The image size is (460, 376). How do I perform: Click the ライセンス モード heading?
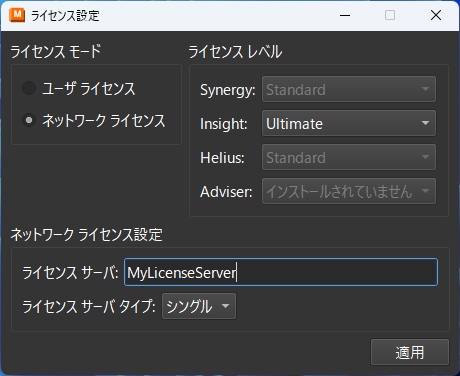click(56, 52)
